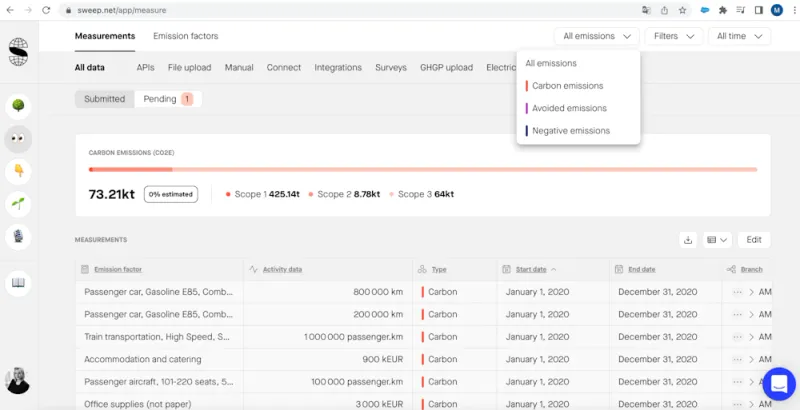Open the Filters dropdown

672,36
